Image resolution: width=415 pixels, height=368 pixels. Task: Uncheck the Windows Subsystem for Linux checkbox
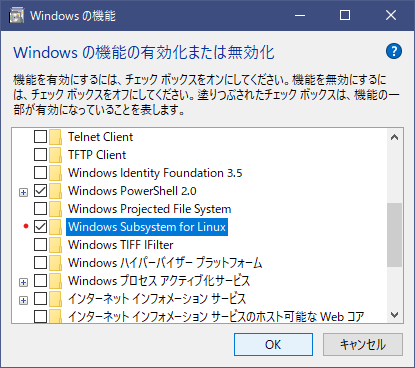click(40, 227)
